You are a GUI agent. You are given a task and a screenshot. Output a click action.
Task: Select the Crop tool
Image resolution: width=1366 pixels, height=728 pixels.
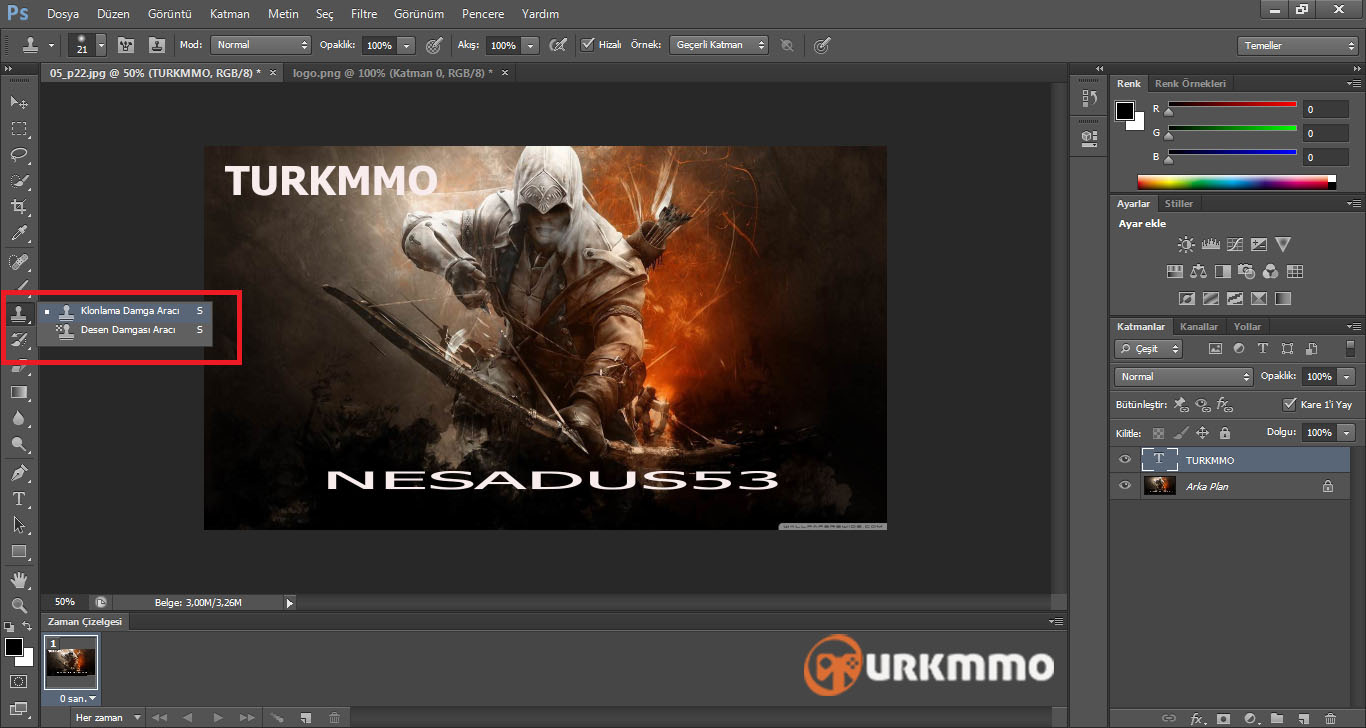tap(19, 207)
